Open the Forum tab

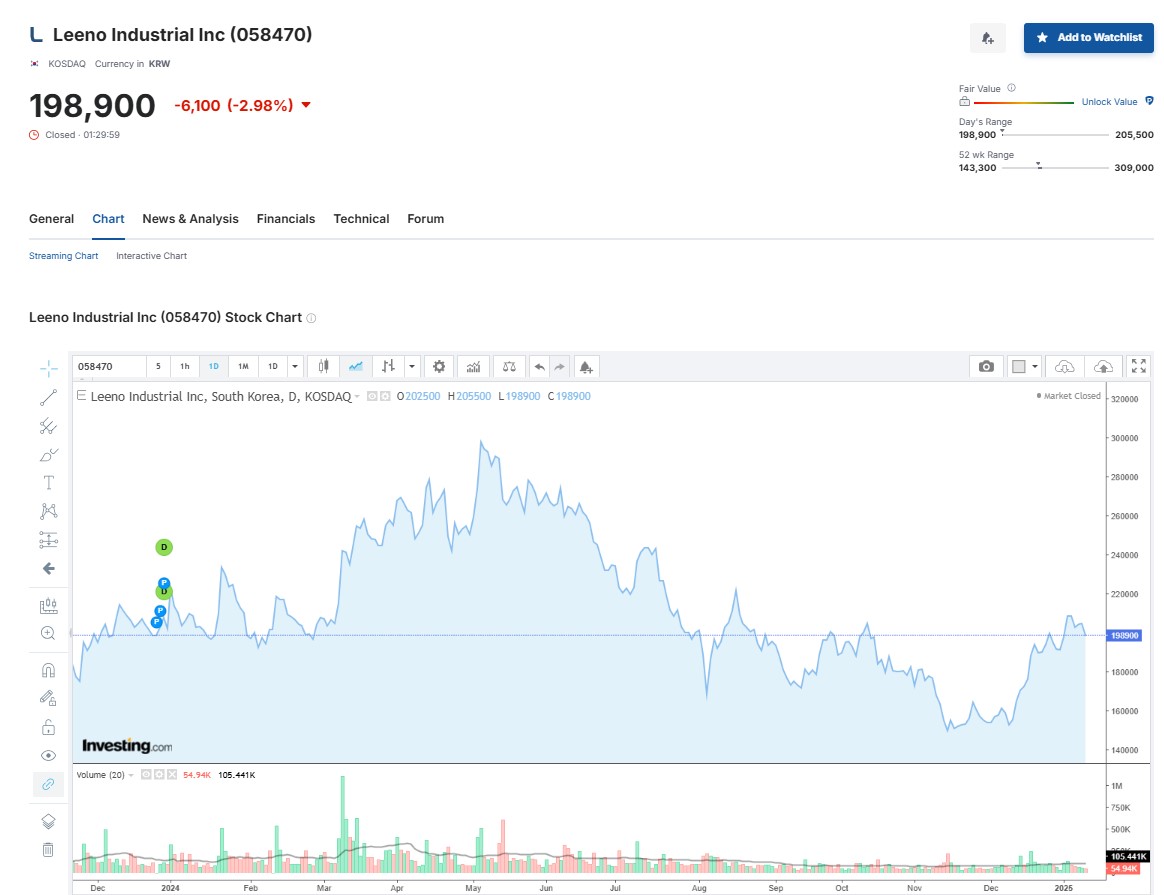[x=425, y=219]
